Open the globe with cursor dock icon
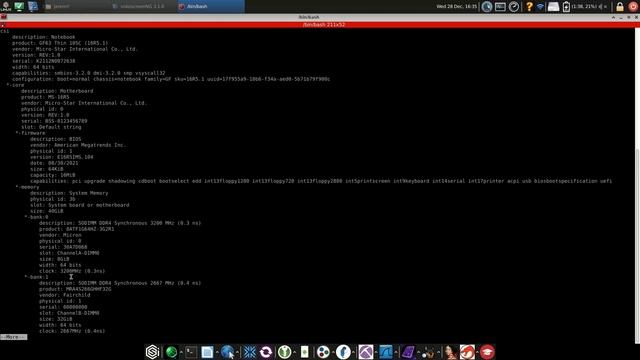Image resolution: width=640 pixels, height=360 pixels. pyautogui.click(x=228, y=352)
